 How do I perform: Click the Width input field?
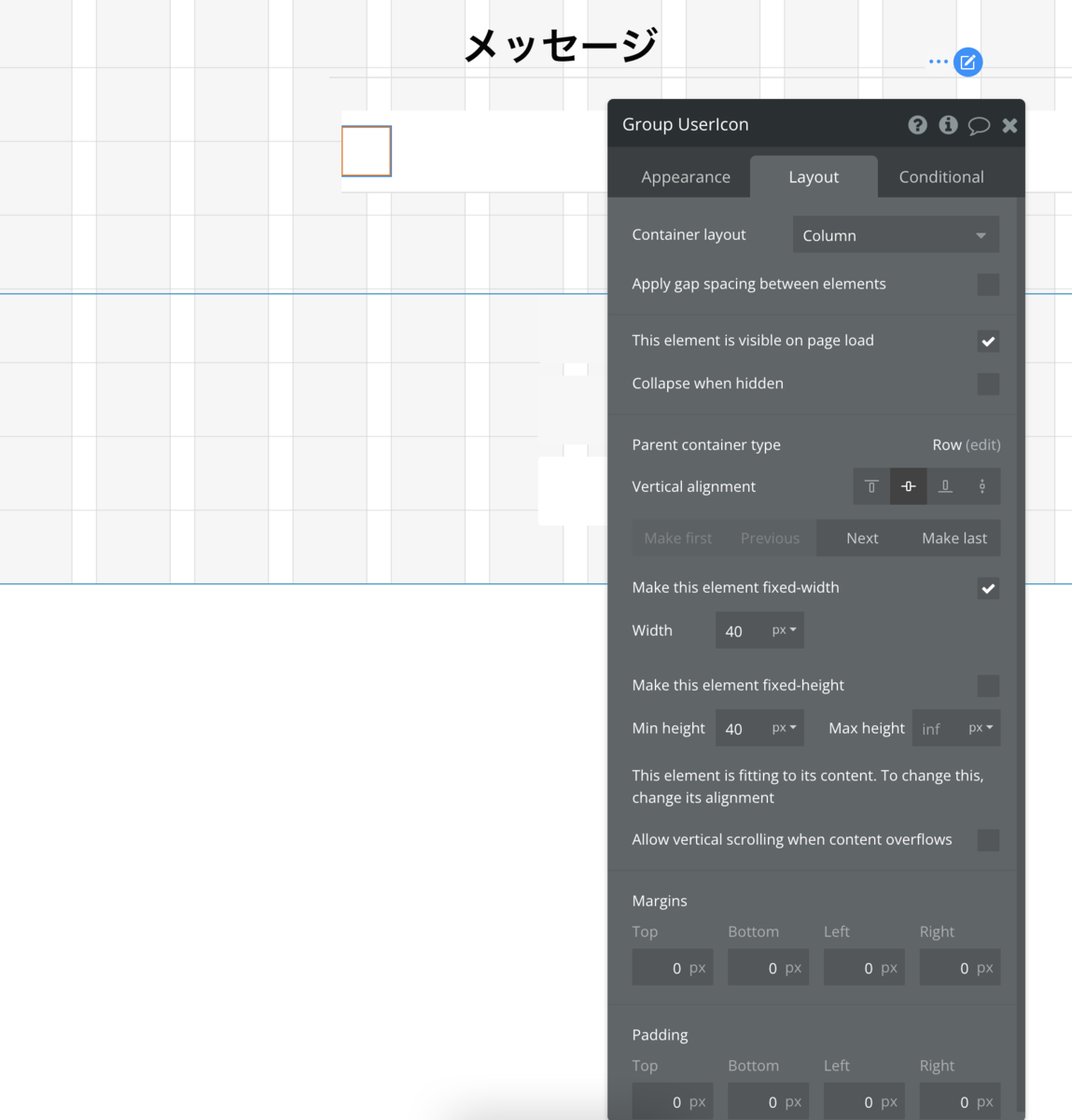click(x=741, y=631)
